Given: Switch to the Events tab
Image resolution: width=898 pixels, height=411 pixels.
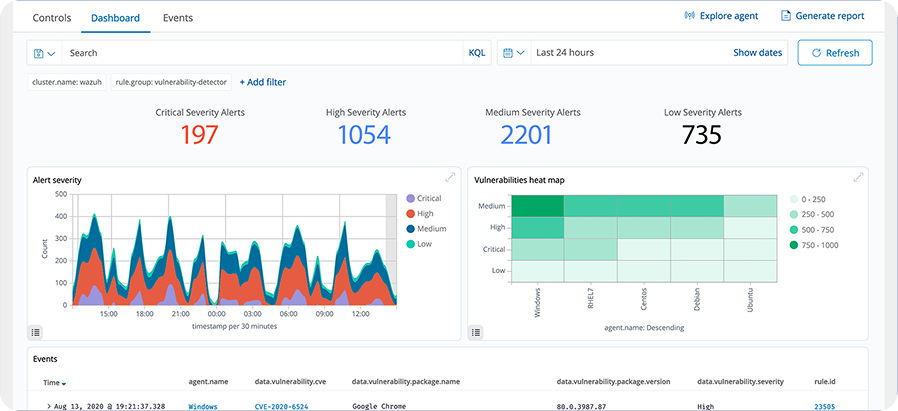Looking at the screenshot, I should (177, 18).
